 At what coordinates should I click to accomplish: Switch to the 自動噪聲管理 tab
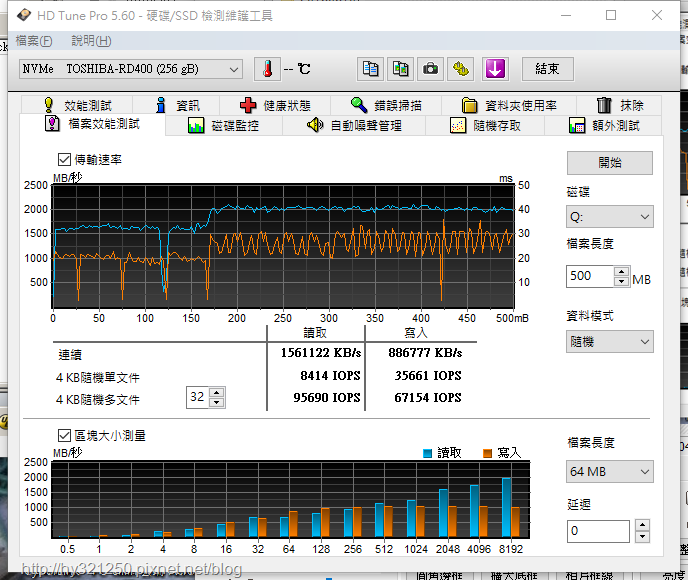point(354,126)
